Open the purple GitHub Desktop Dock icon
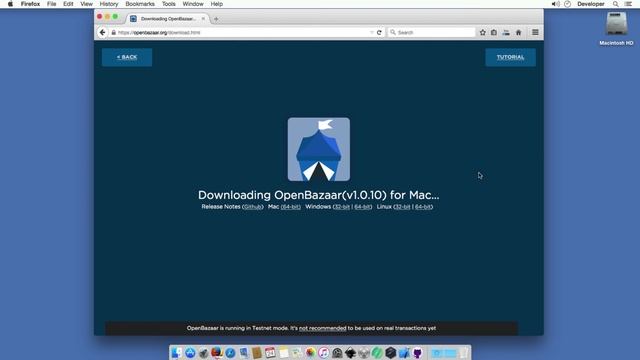 [417, 353]
